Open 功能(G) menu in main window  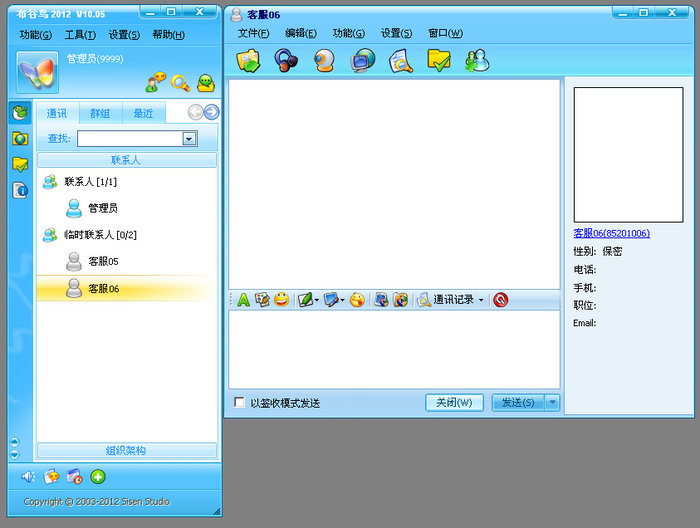point(36,35)
